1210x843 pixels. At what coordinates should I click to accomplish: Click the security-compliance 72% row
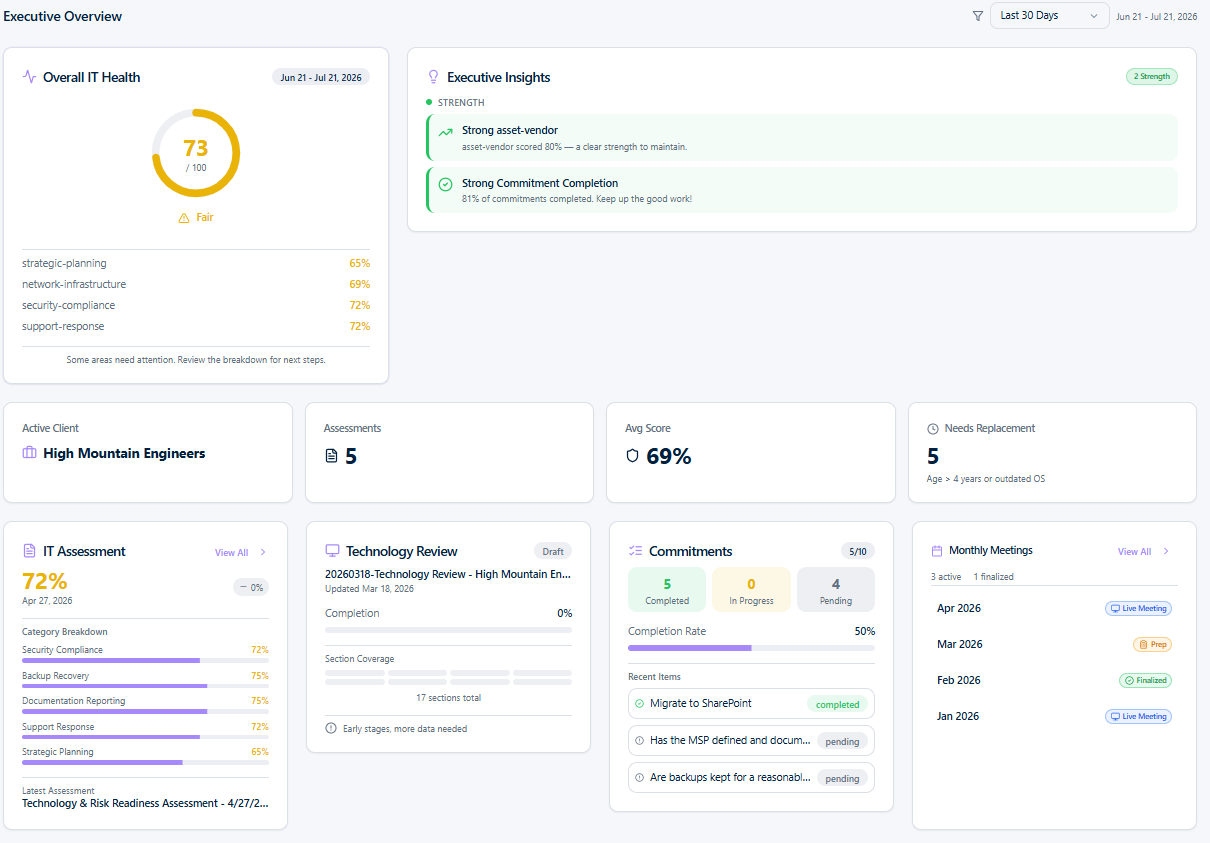coord(196,305)
